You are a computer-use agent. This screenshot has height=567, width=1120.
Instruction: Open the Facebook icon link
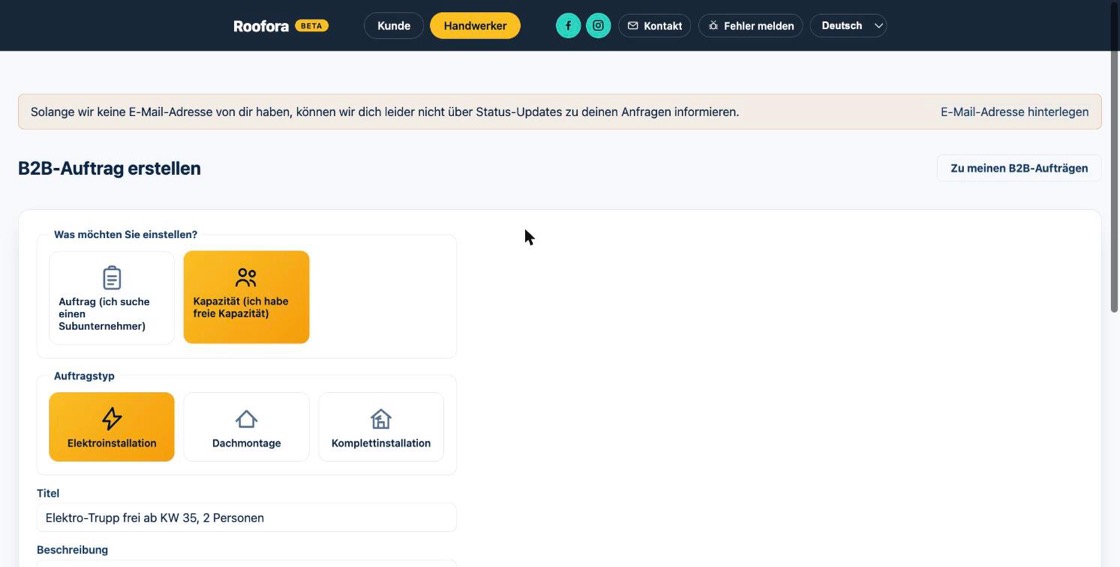[x=568, y=26]
